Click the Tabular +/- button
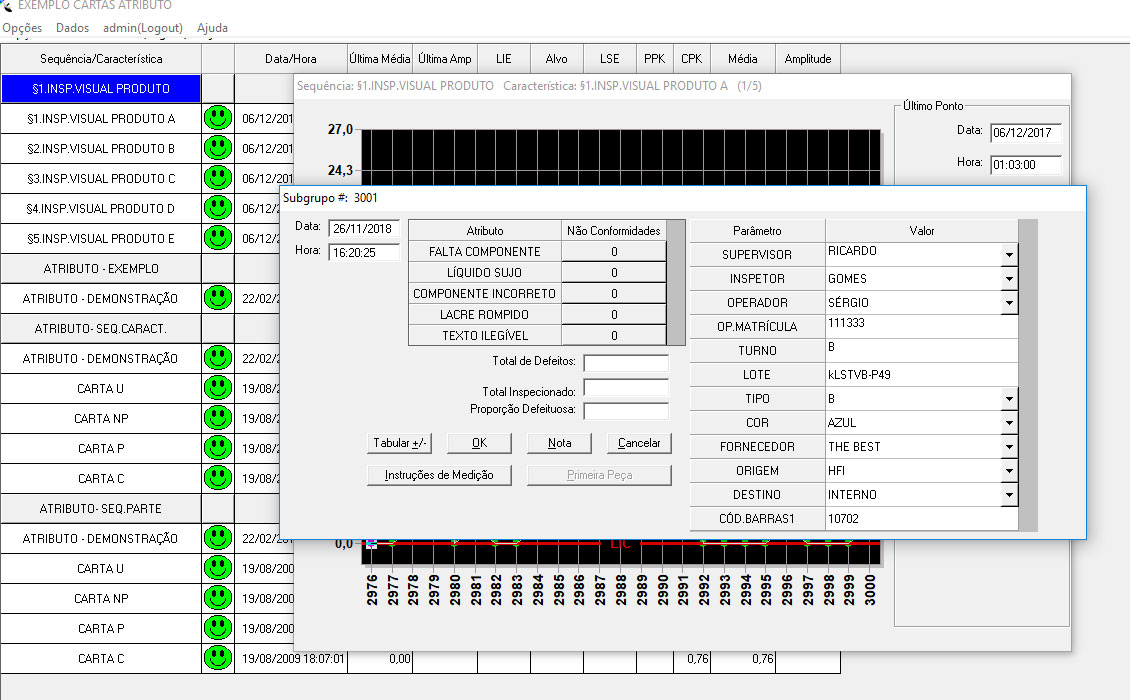This screenshot has height=700, width=1130. (399, 443)
